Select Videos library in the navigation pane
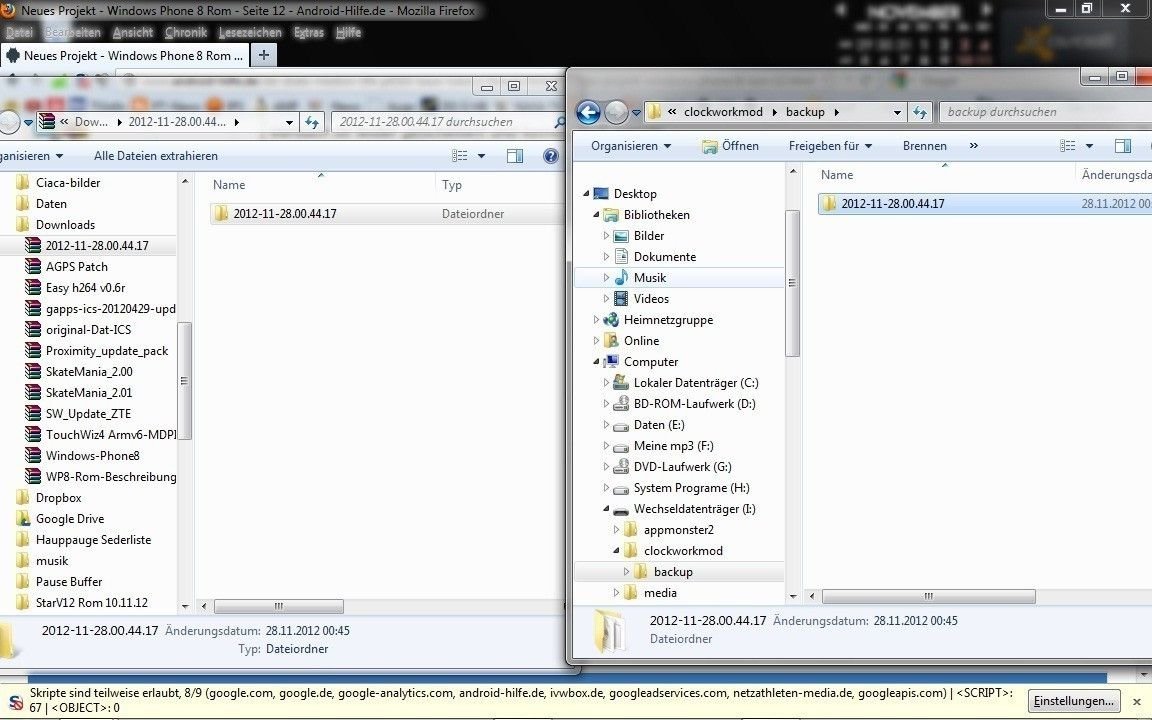 pyautogui.click(x=651, y=299)
